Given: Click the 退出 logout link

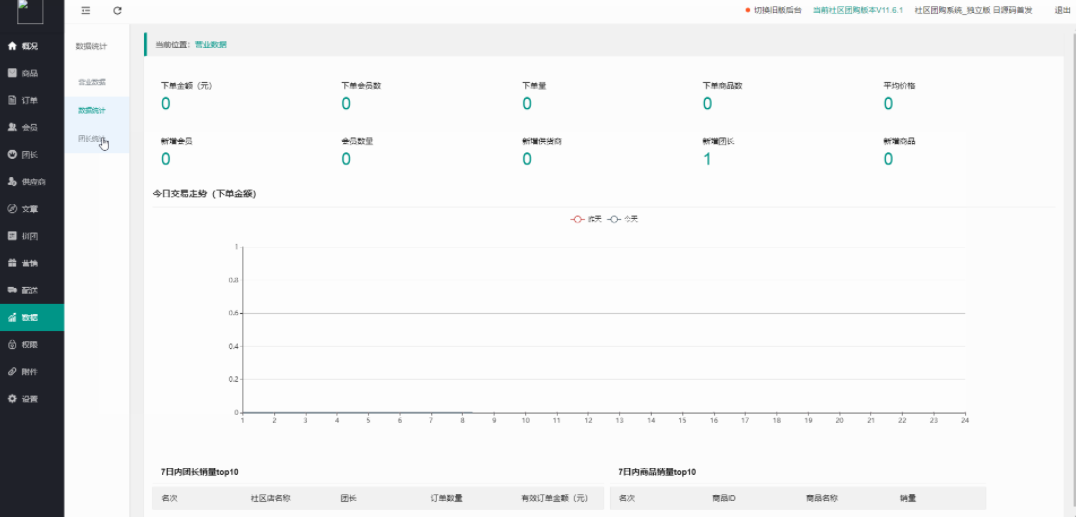Looking at the screenshot, I should tap(1062, 10).
